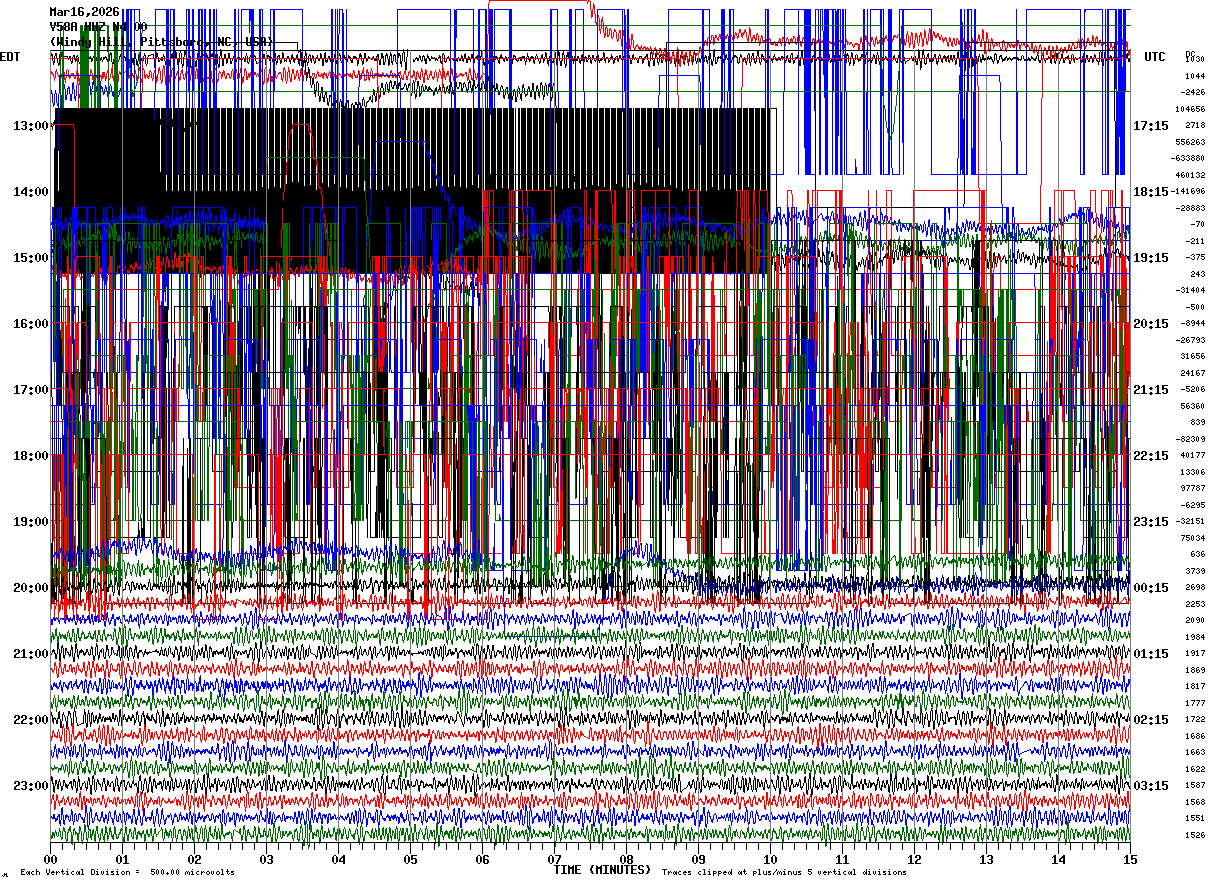Image resolution: width=1210 pixels, height=886 pixels.
Task: Click the Each Vertical Division microvolts note
Action: (127, 872)
